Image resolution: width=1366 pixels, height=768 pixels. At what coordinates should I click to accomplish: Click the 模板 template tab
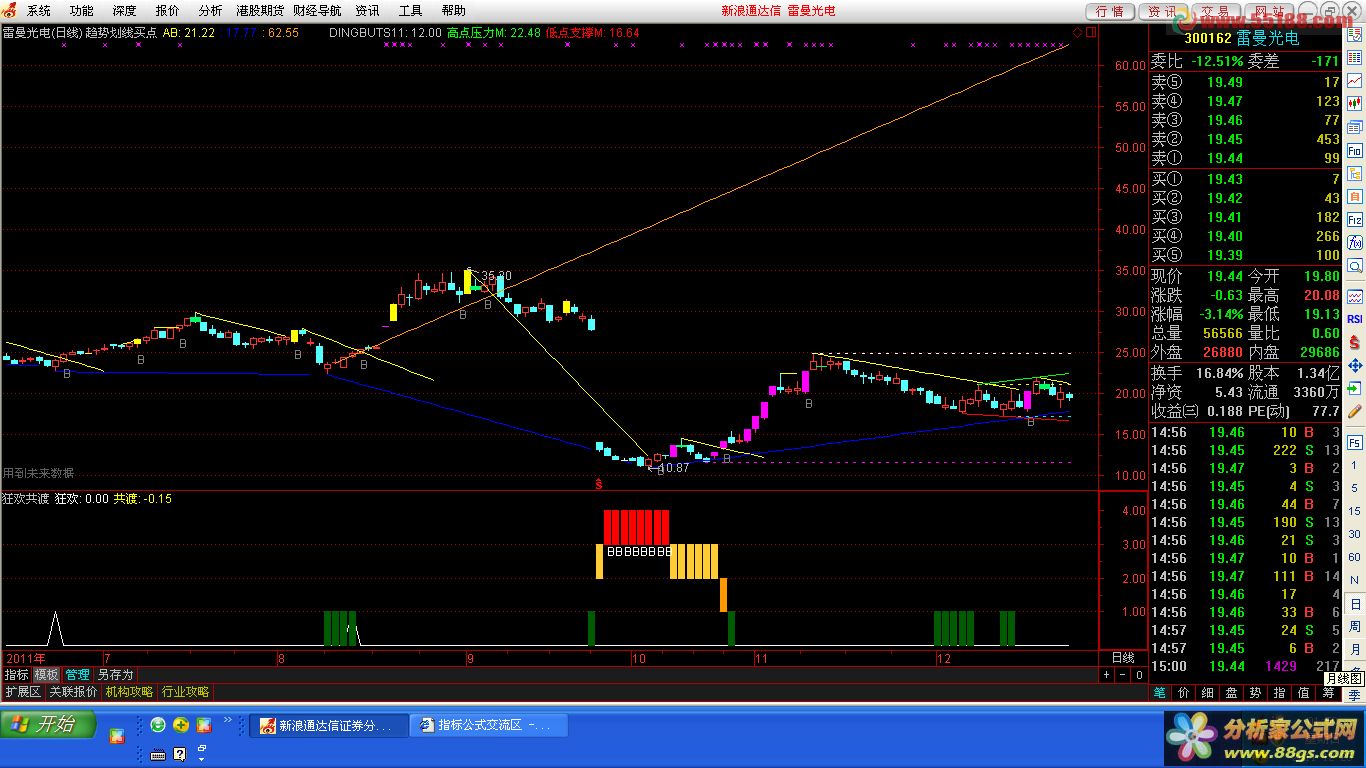coord(46,675)
